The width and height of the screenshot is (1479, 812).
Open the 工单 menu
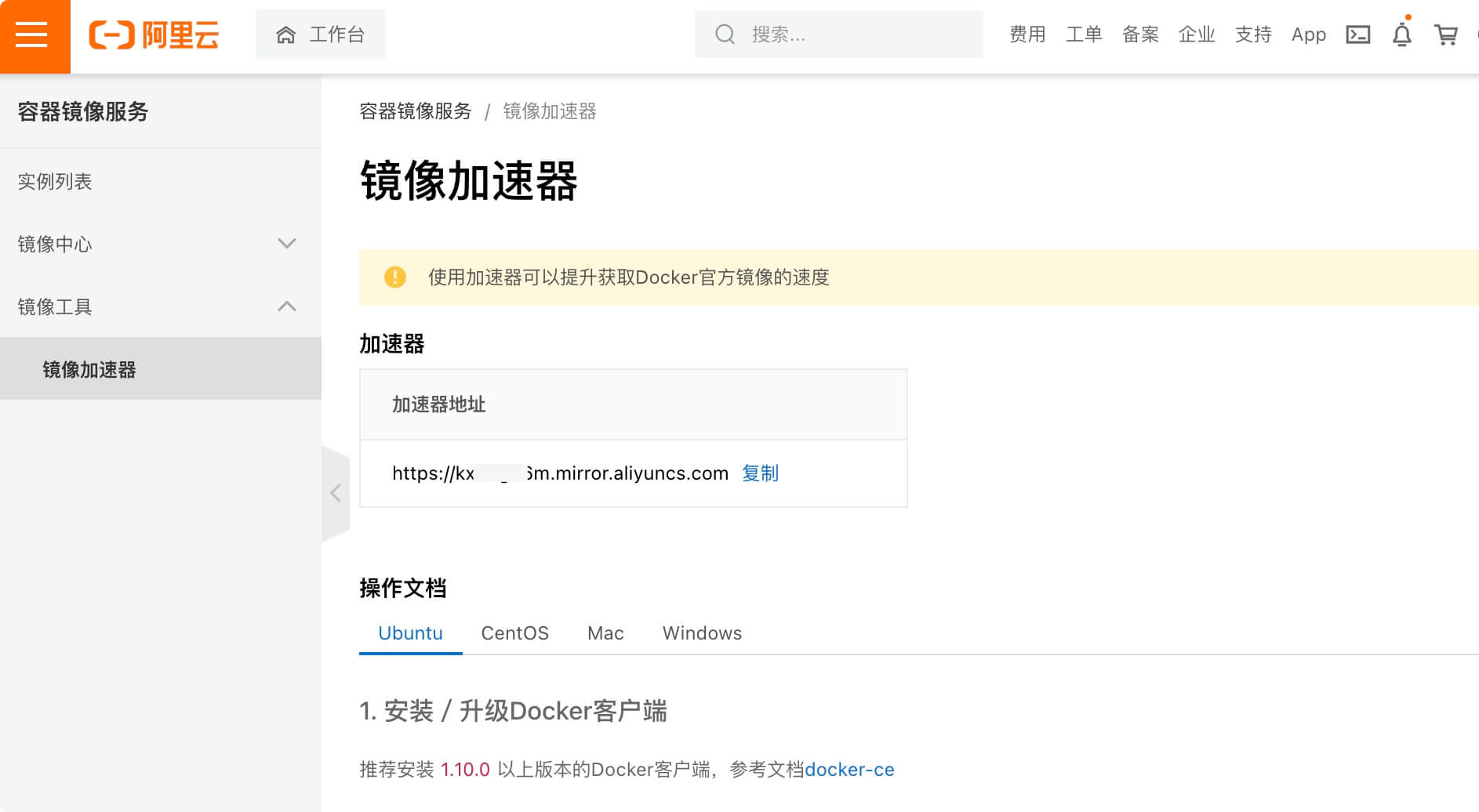[x=1084, y=34]
